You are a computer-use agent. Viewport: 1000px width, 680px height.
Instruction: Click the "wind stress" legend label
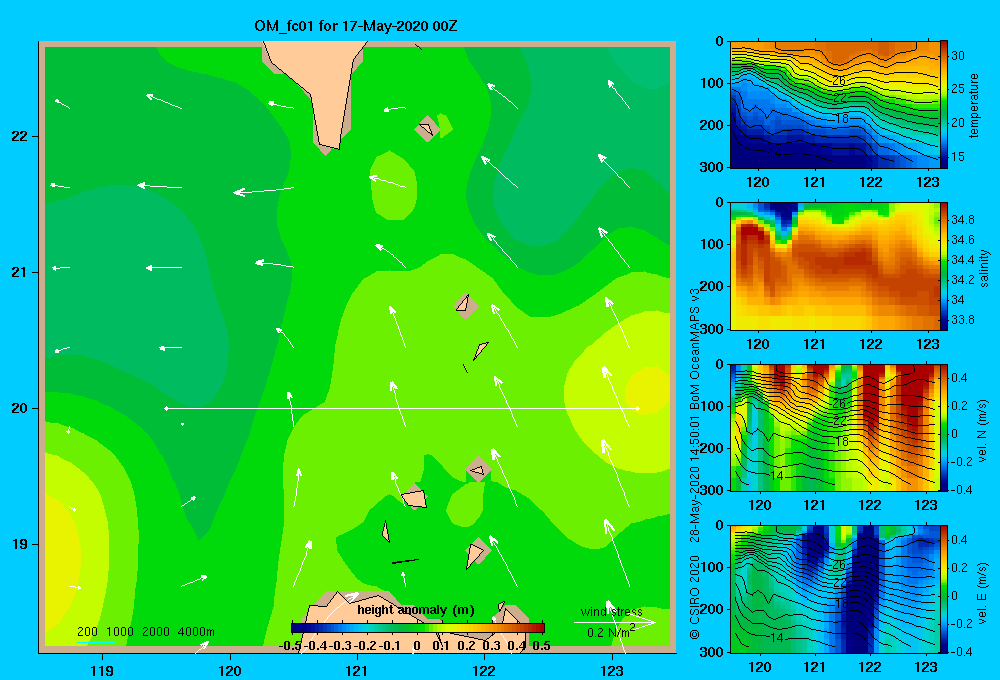coord(612,611)
